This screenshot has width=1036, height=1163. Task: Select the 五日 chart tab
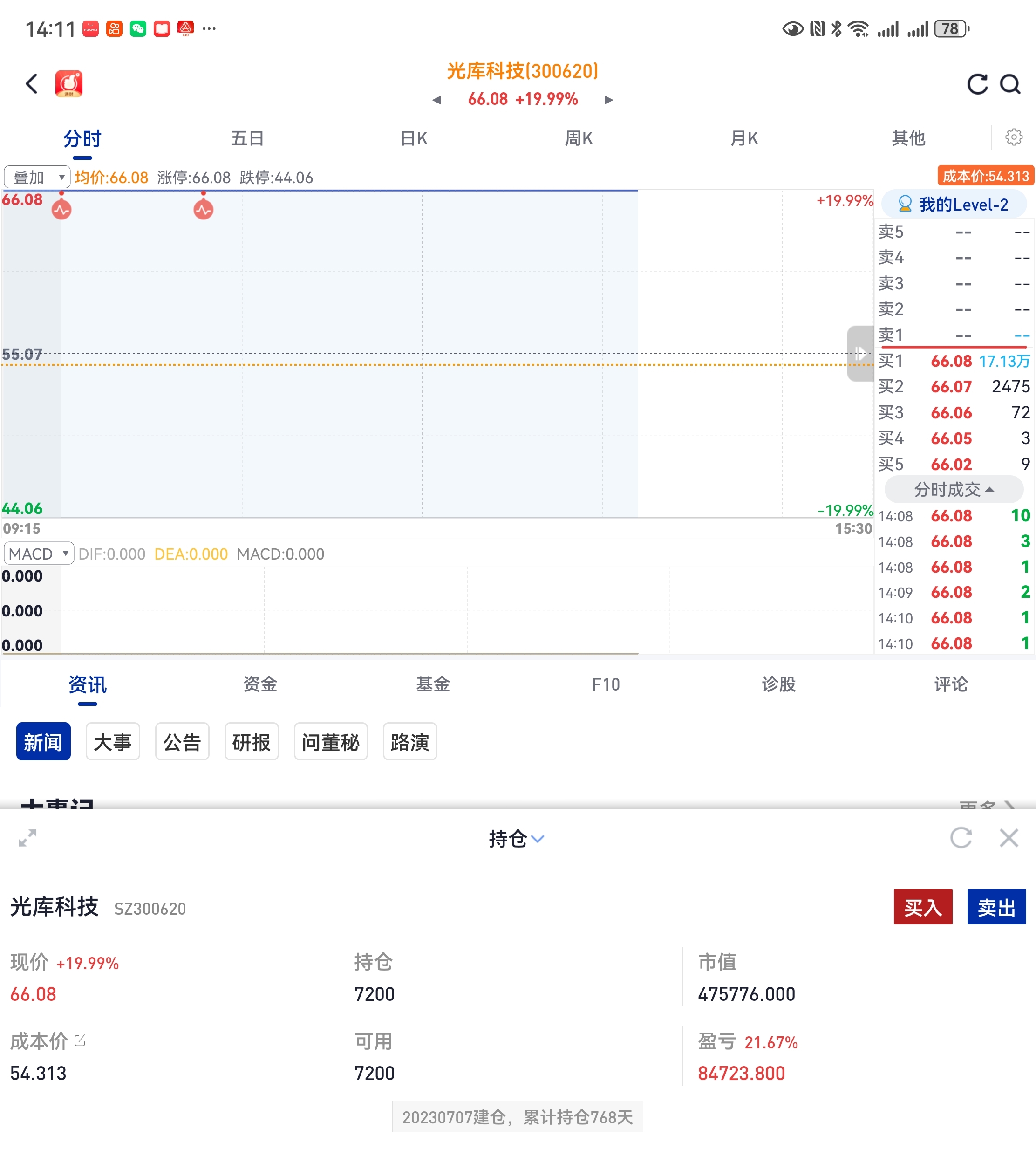[x=248, y=138]
